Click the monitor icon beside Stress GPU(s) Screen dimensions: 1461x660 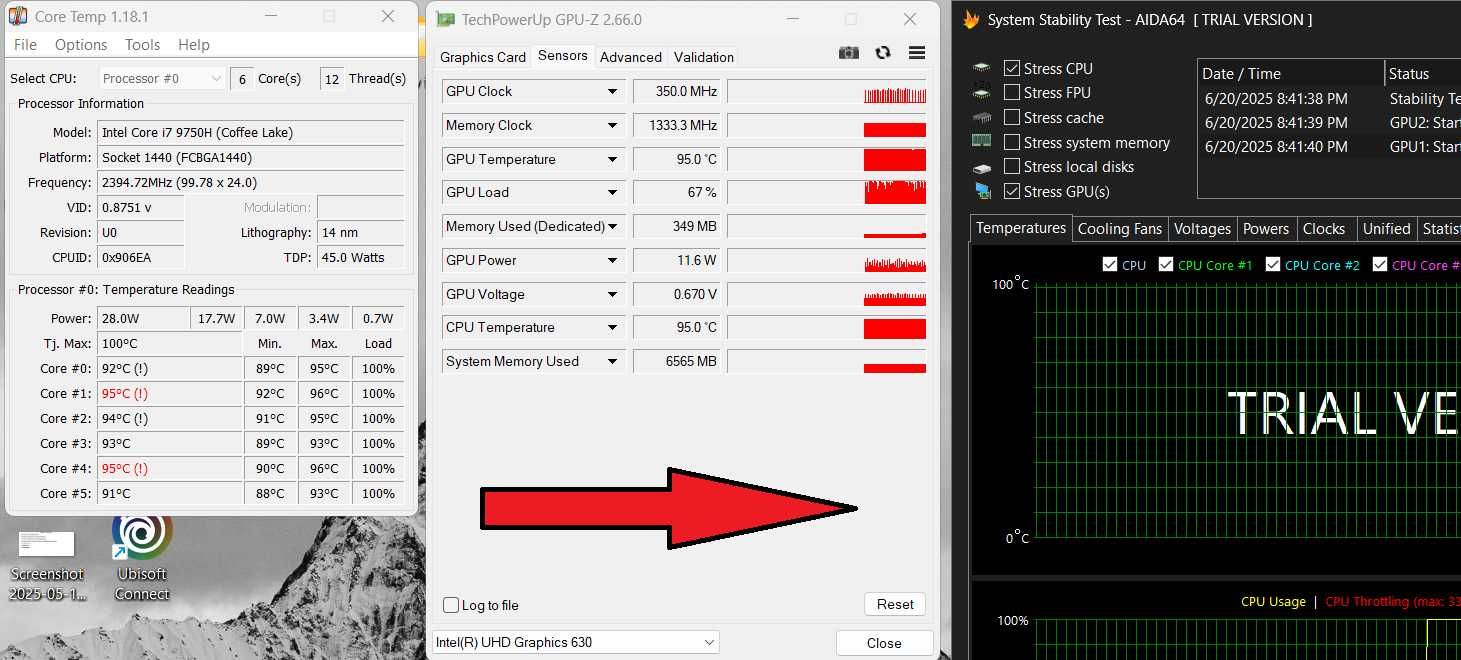(982, 191)
